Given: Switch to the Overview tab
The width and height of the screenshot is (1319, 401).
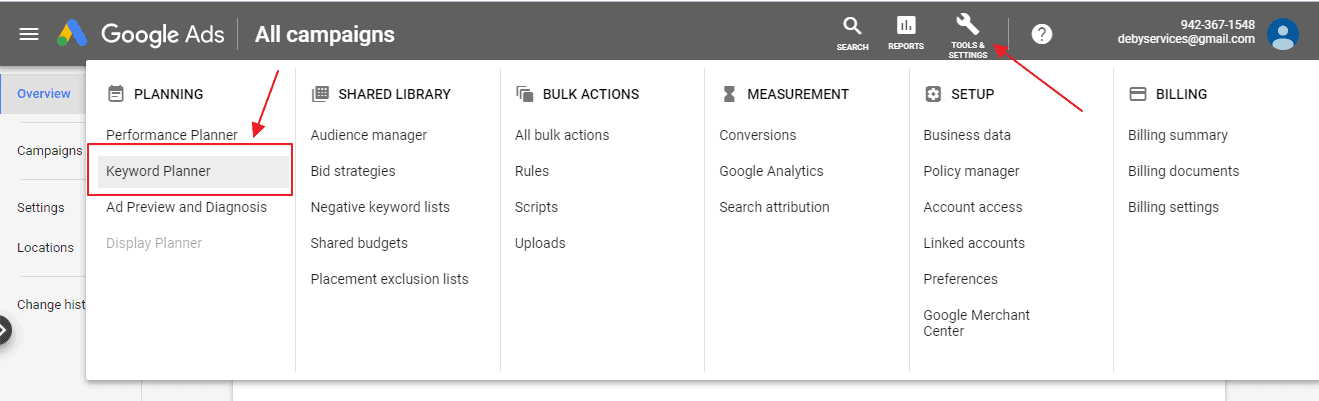Looking at the screenshot, I should (x=43, y=93).
